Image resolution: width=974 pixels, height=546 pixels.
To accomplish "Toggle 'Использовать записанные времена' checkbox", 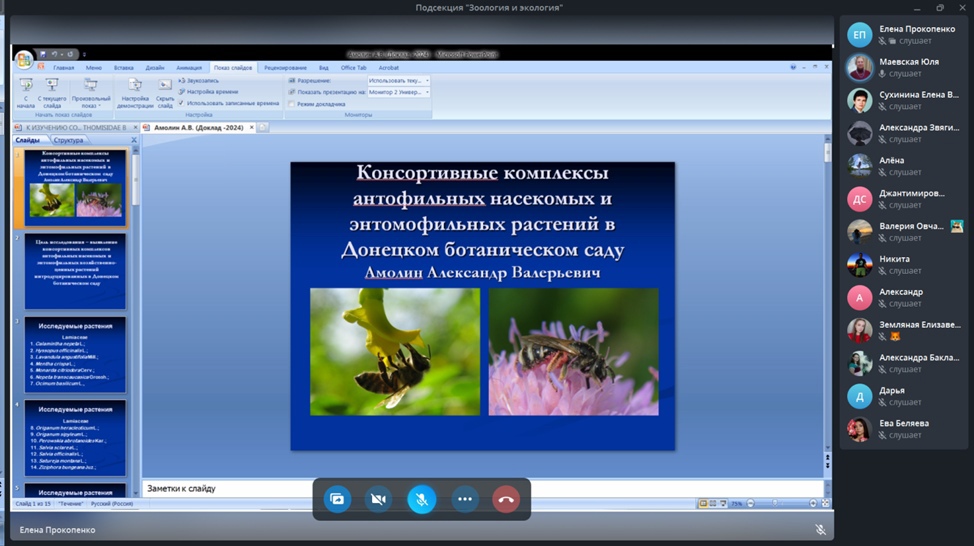I will pos(181,103).
